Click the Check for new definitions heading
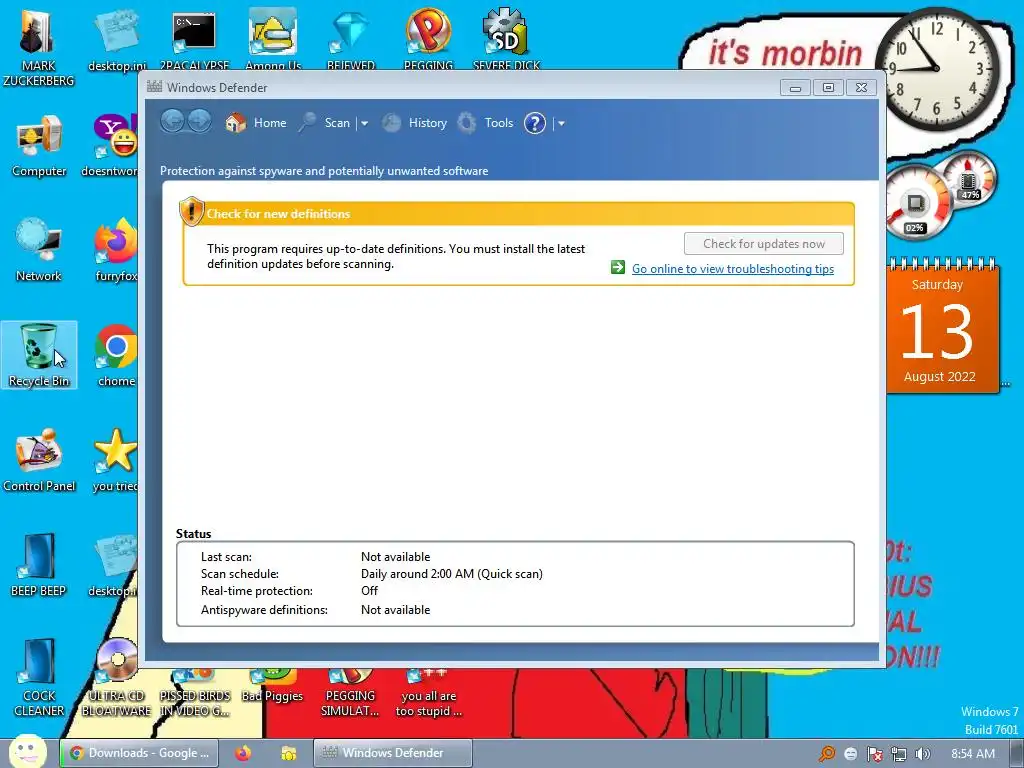This screenshot has width=1024, height=768. (x=278, y=214)
